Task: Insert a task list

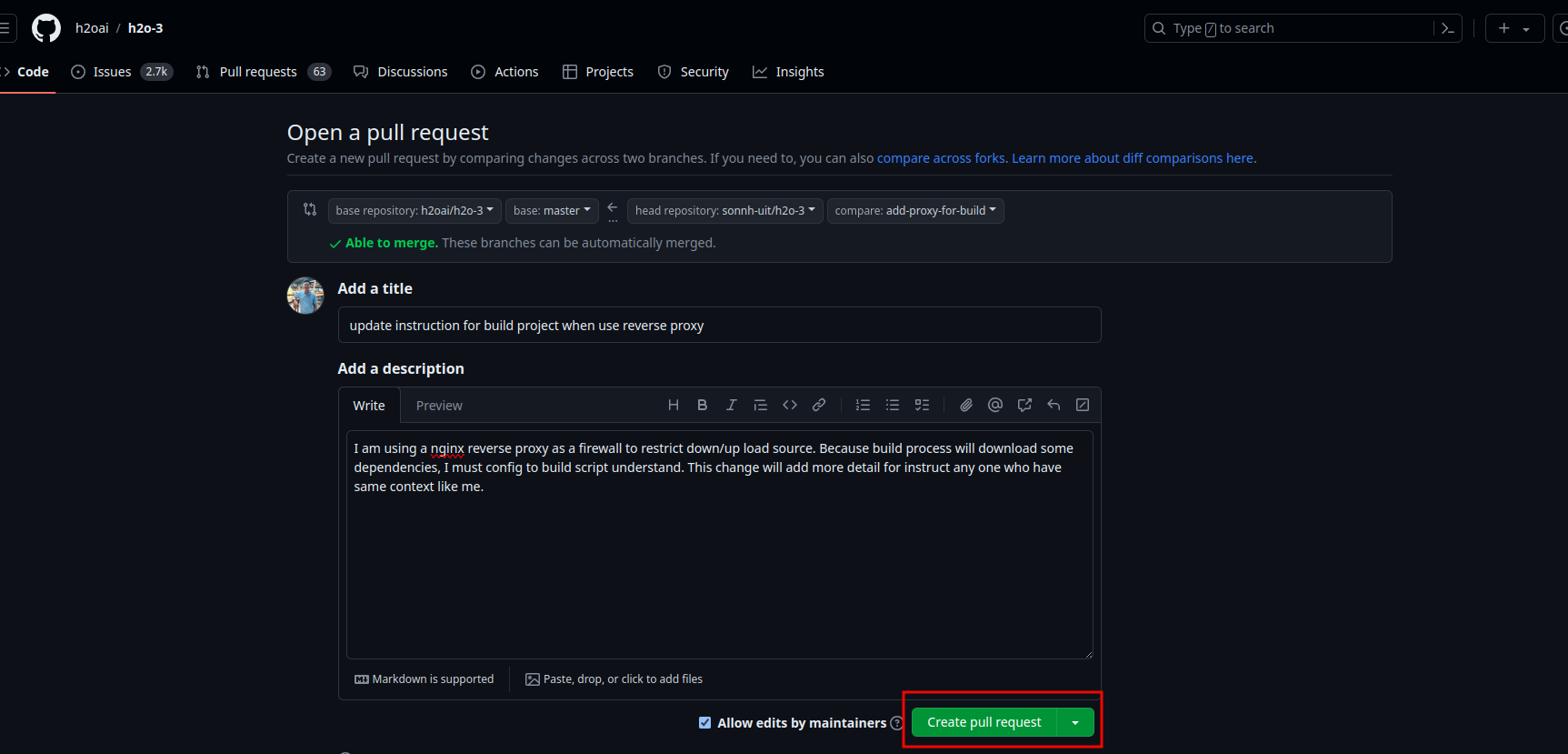Action: coord(922,405)
